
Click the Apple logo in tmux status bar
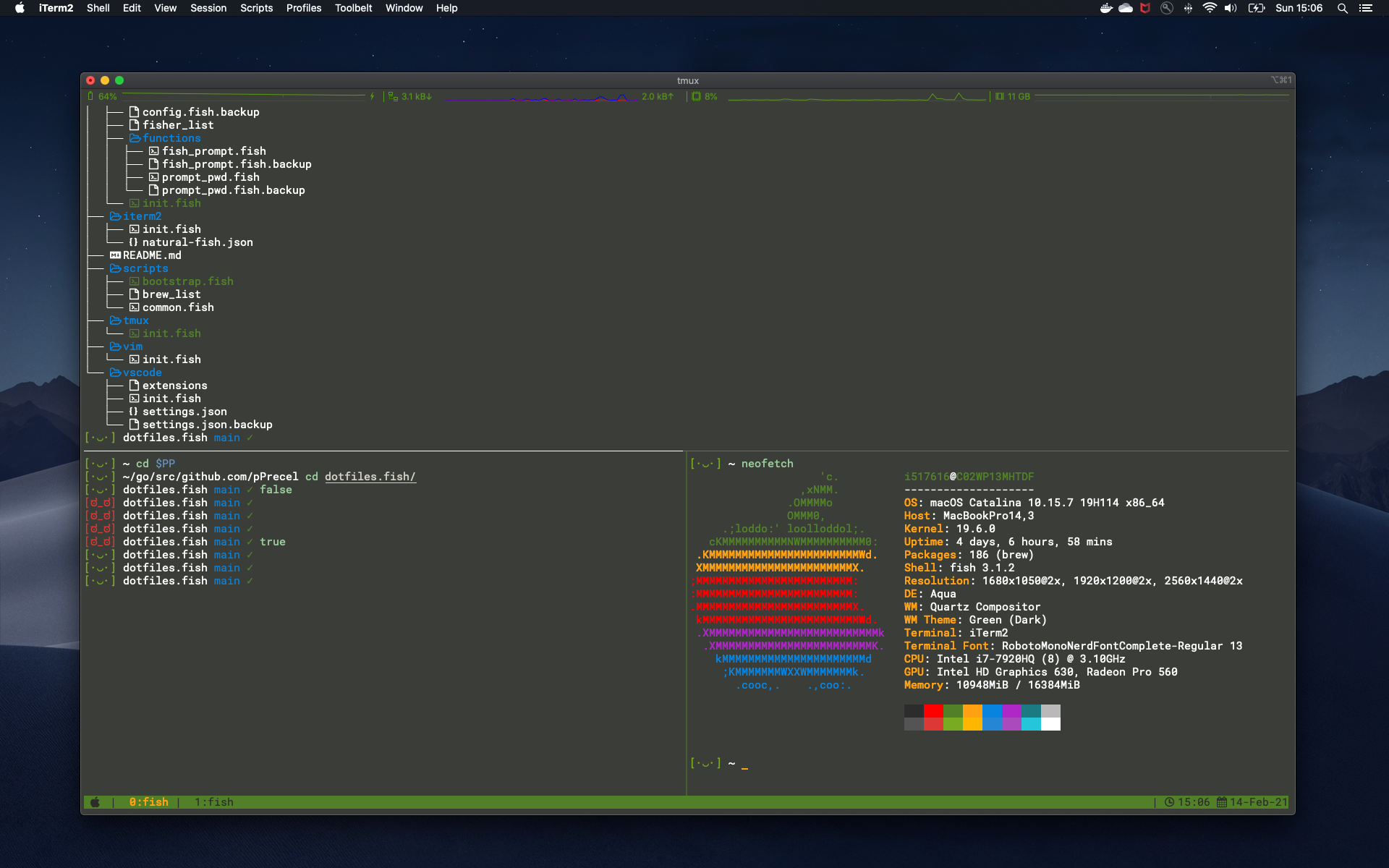point(95,802)
